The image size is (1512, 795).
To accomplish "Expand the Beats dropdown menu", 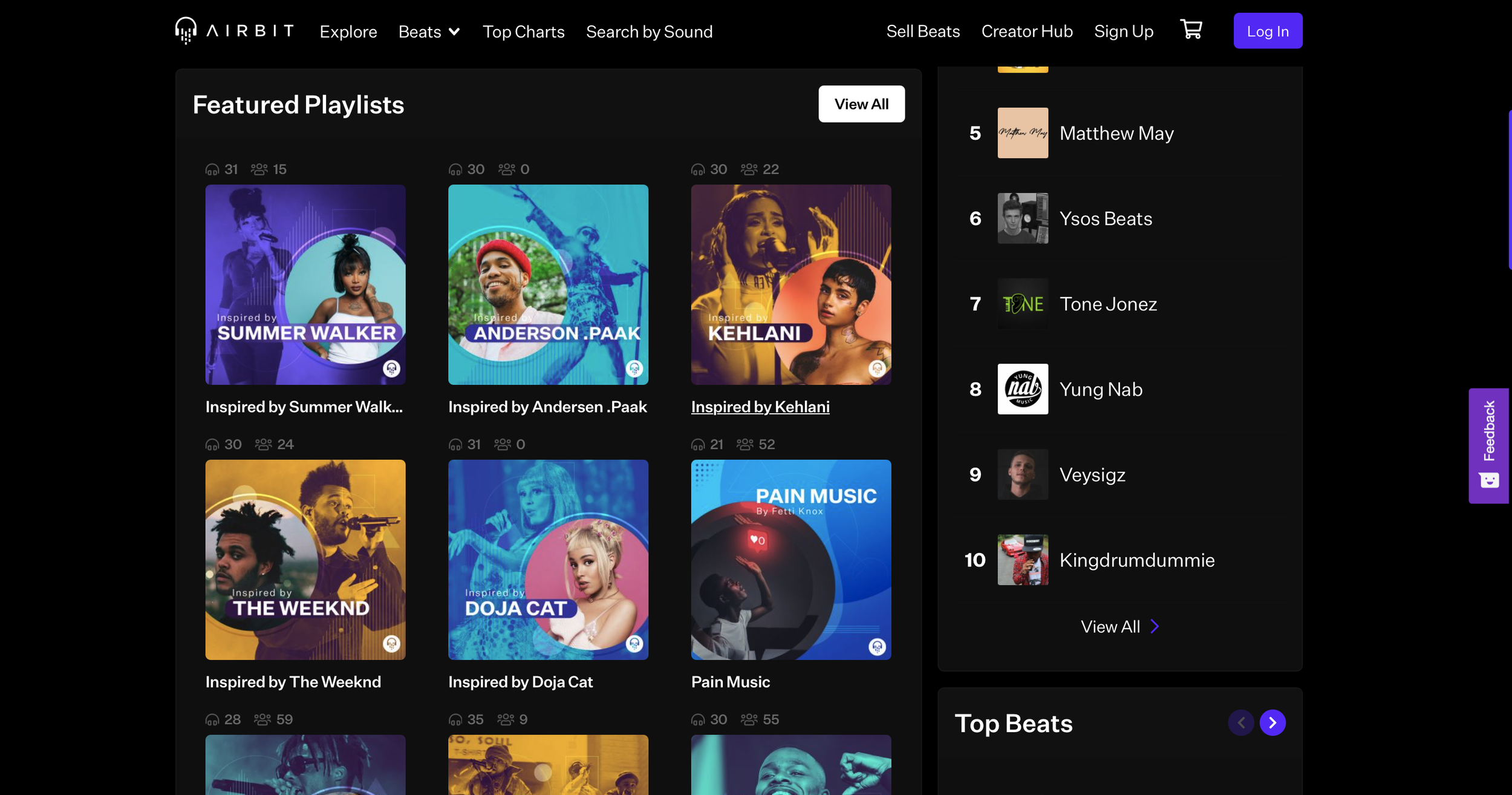I will pyautogui.click(x=429, y=31).
